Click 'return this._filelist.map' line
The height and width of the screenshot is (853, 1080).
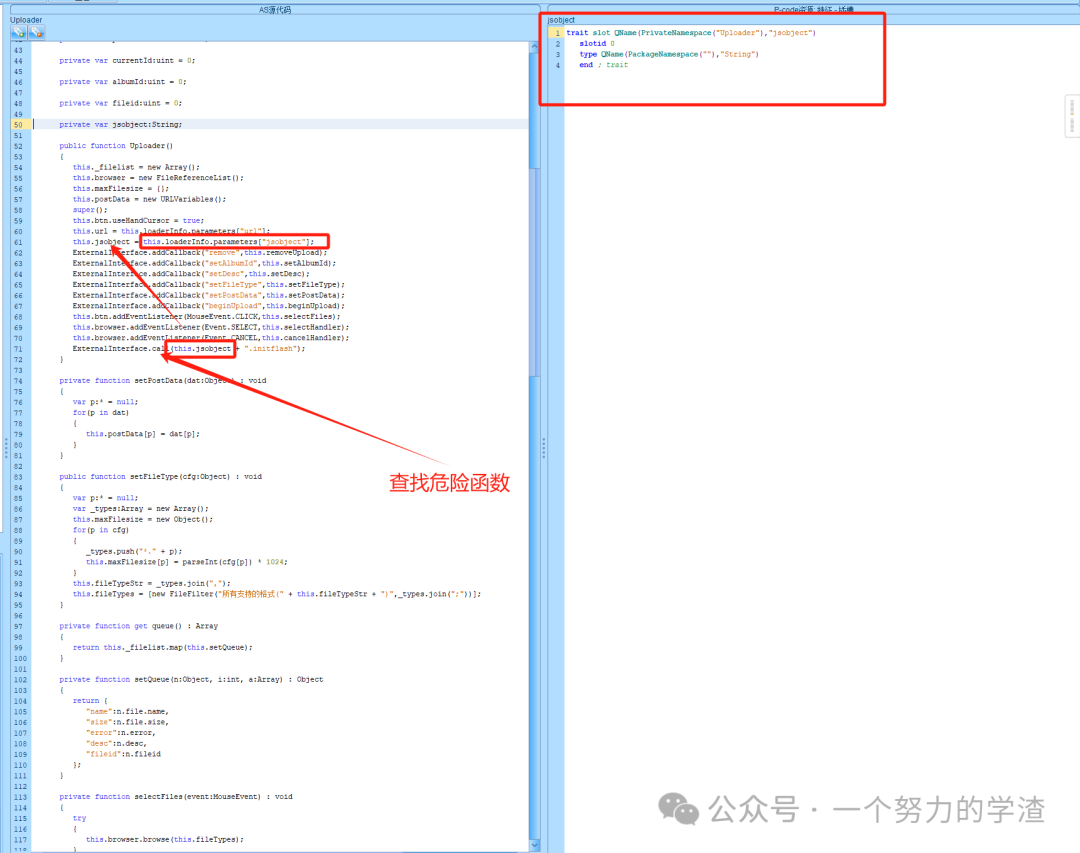point(163,648)
